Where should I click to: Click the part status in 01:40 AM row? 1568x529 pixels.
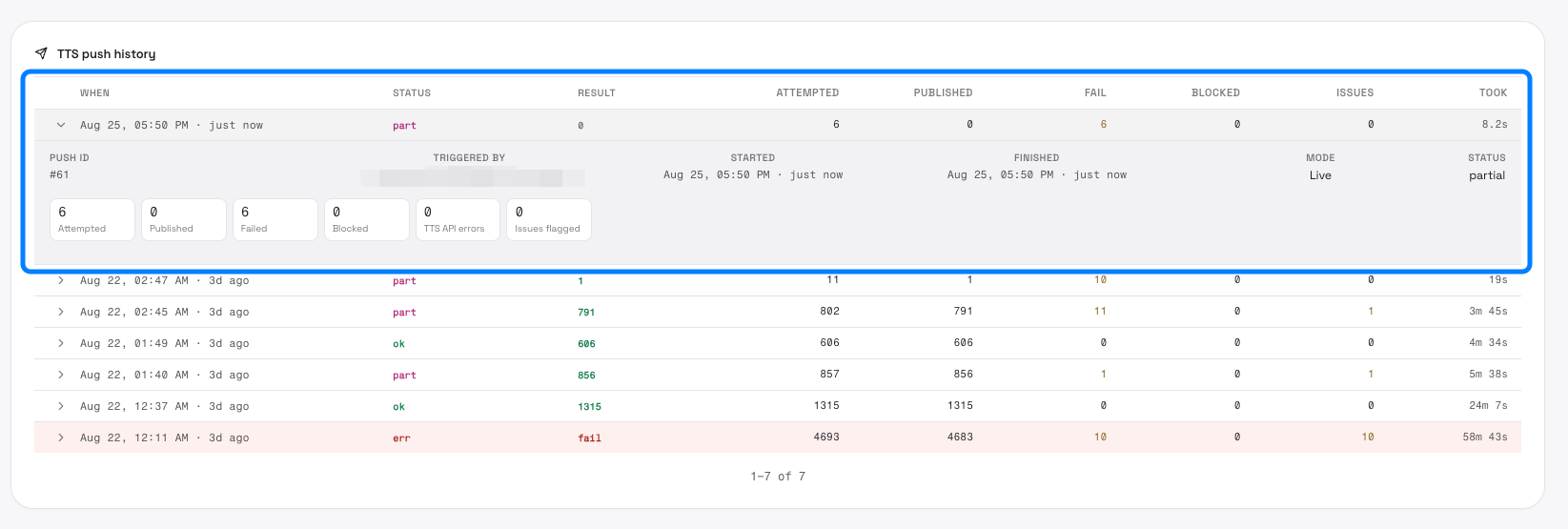click(404, 376)
